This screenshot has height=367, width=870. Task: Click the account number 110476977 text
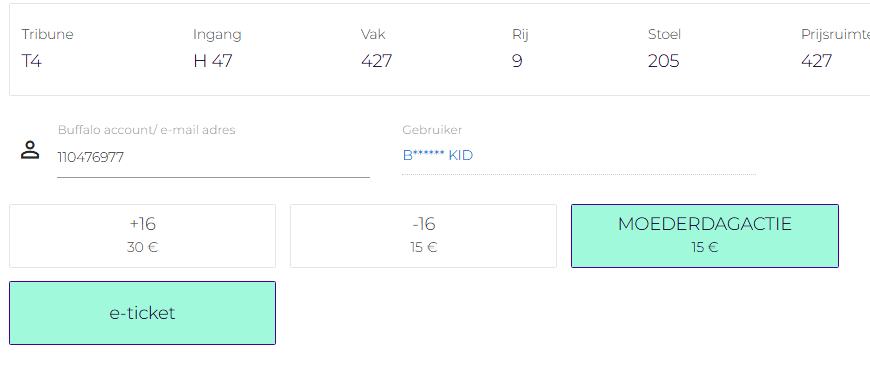pos(91,158)
